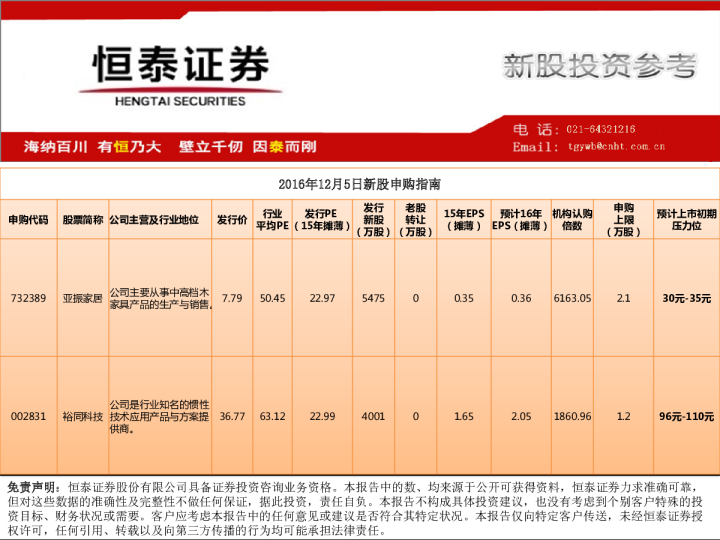
Task: Click the new shares value 5475
Action: 373,298
